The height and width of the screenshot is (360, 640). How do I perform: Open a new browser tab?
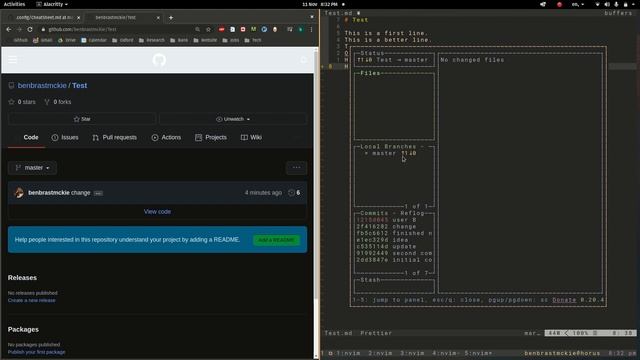pyautogui.click(x=171, y=18)
